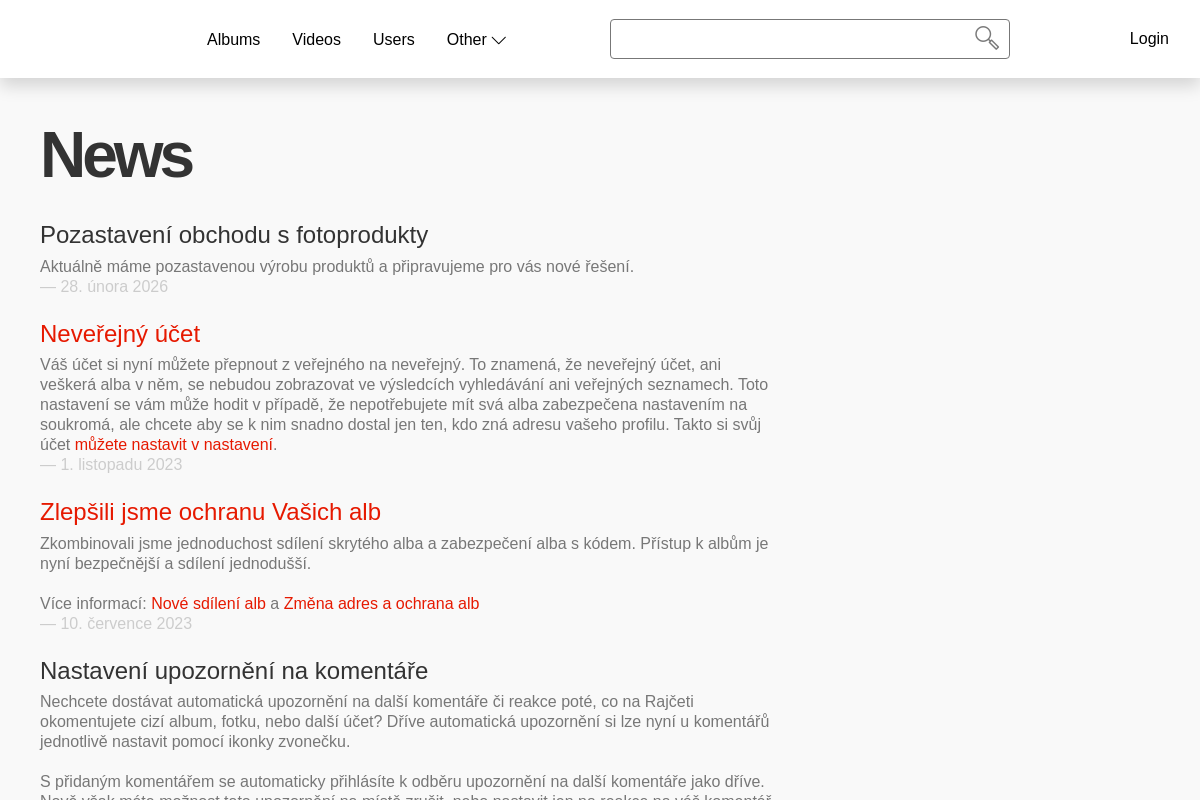Screen dimensions: 1200x800
Task: Open the Videos section
Action: 316,39
